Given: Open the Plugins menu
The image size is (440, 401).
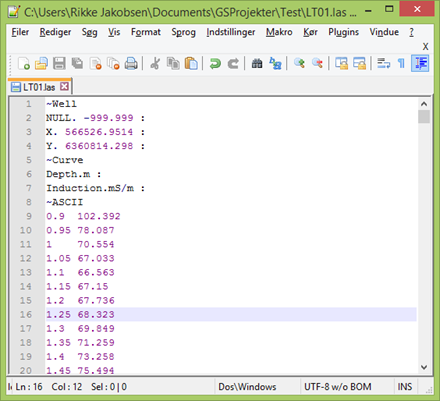Looking at the screenshot, I should pyautogui.click(x=344, y=32).
